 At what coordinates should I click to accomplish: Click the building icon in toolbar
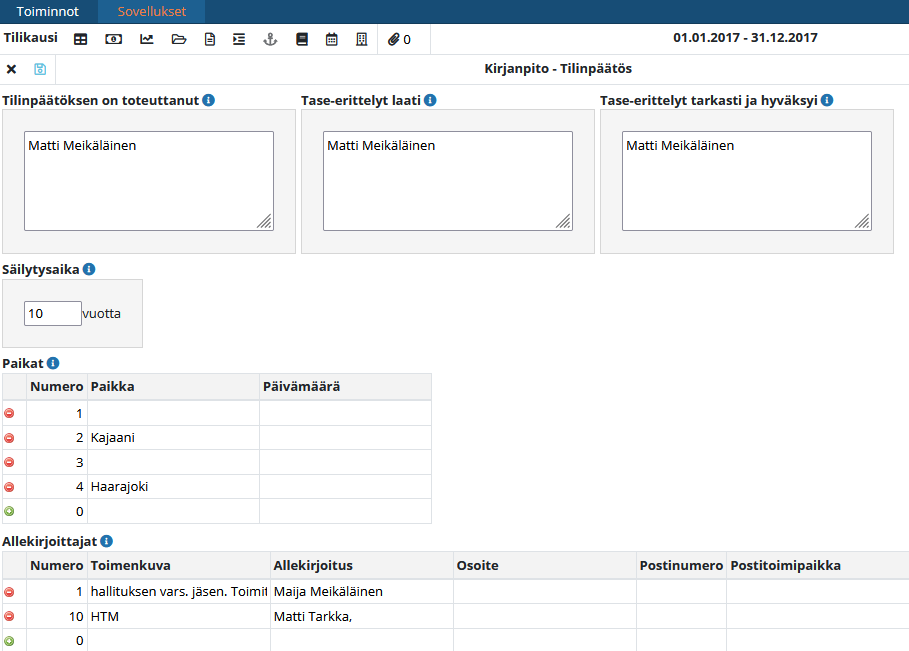(362, 39)
